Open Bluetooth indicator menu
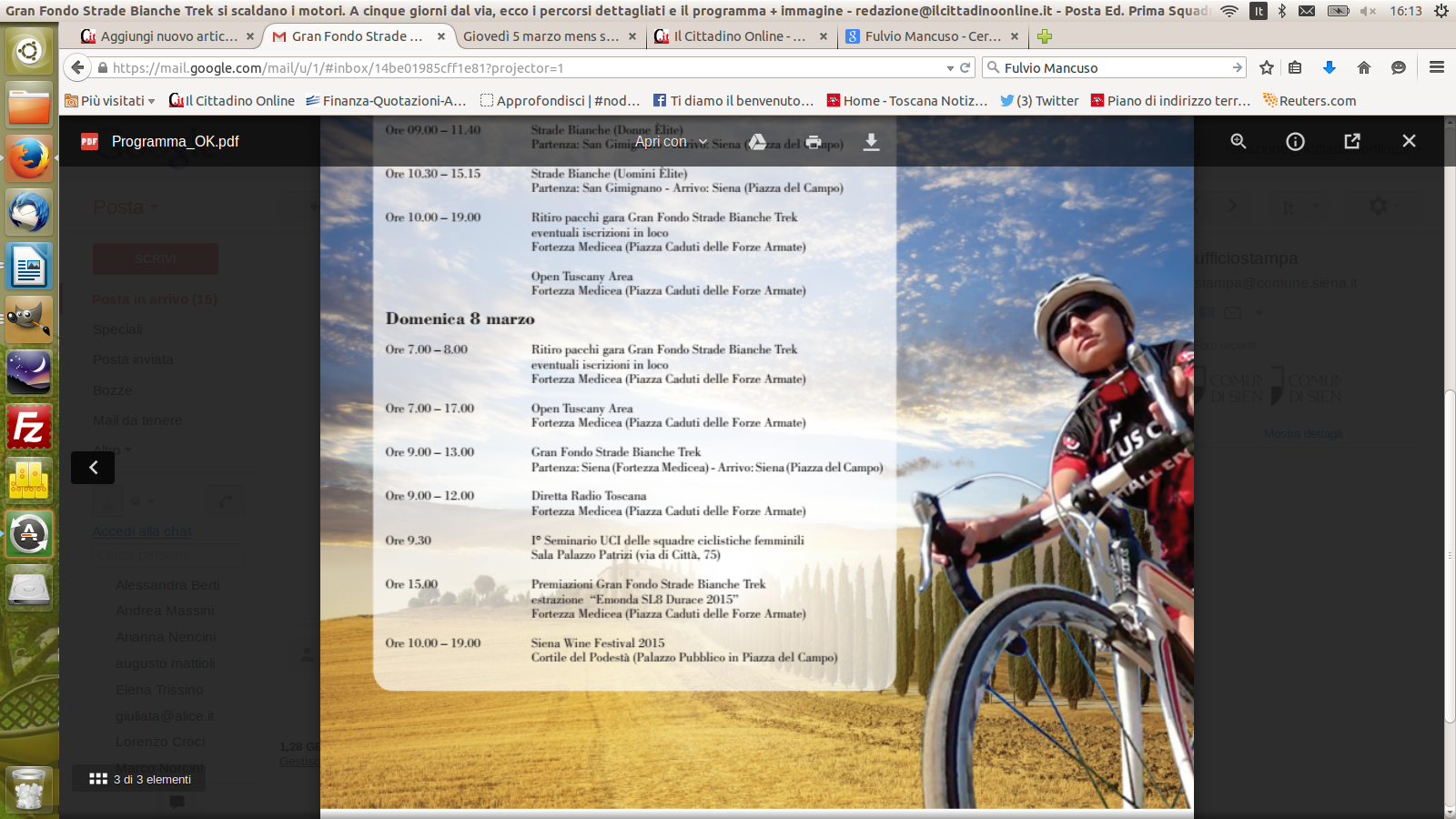Viewport: 1456px width, 819px height. [x=1281, y=11]
